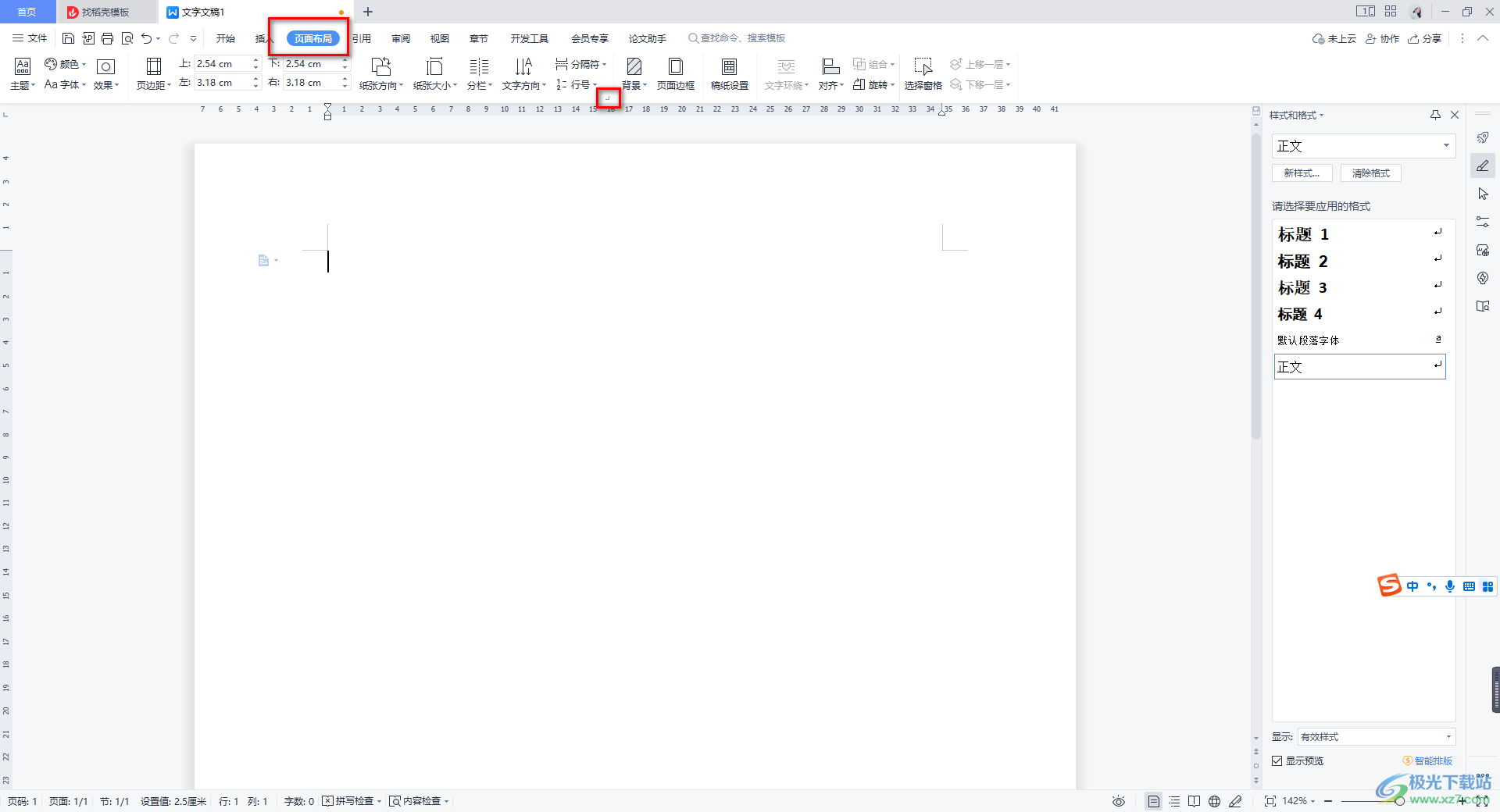Switch to the 视图 view tab
Image resolution: width=1500 pixels, height=812 pixels.
pos(440,38)
